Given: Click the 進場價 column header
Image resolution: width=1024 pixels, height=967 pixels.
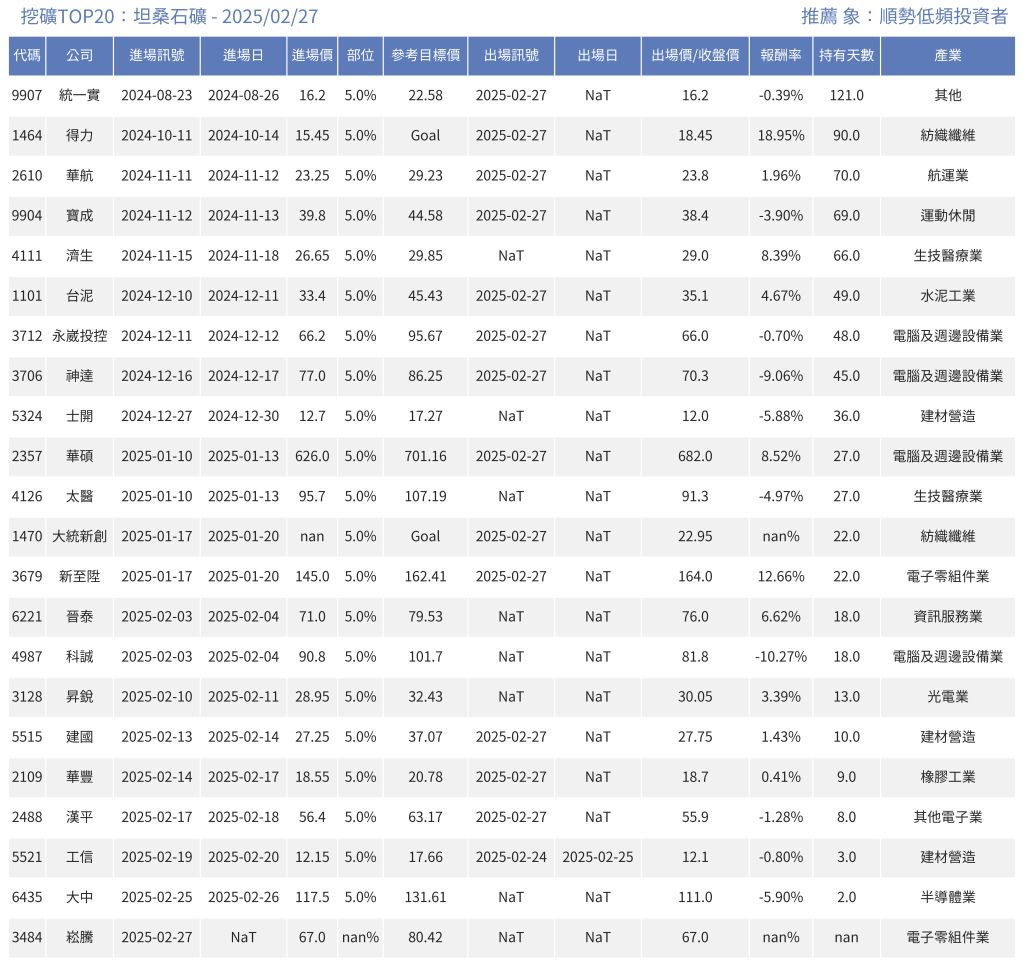Looking at the screenshot, I should coord(312,55).
